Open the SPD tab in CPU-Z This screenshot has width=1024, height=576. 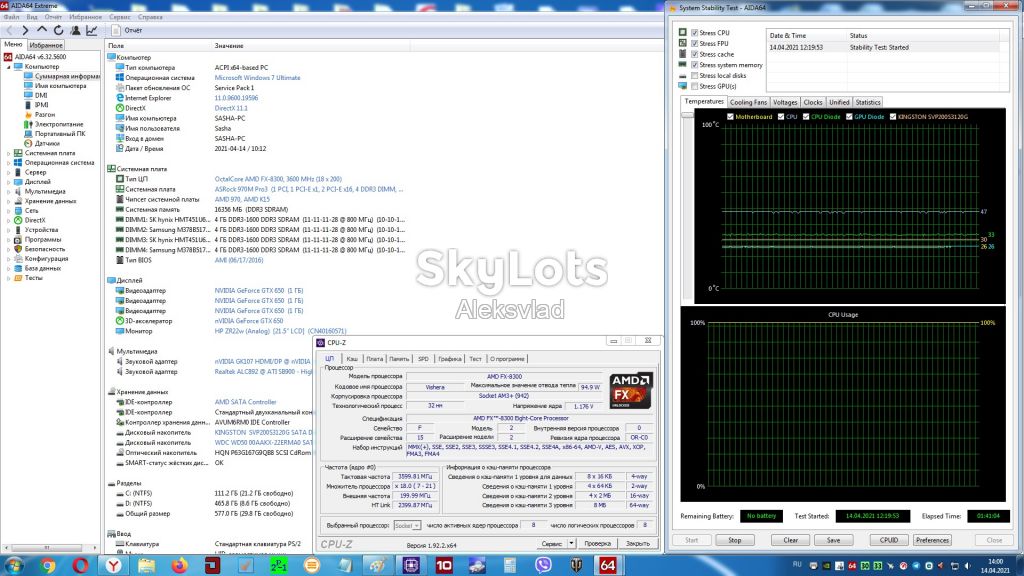[x=423, y=359]
